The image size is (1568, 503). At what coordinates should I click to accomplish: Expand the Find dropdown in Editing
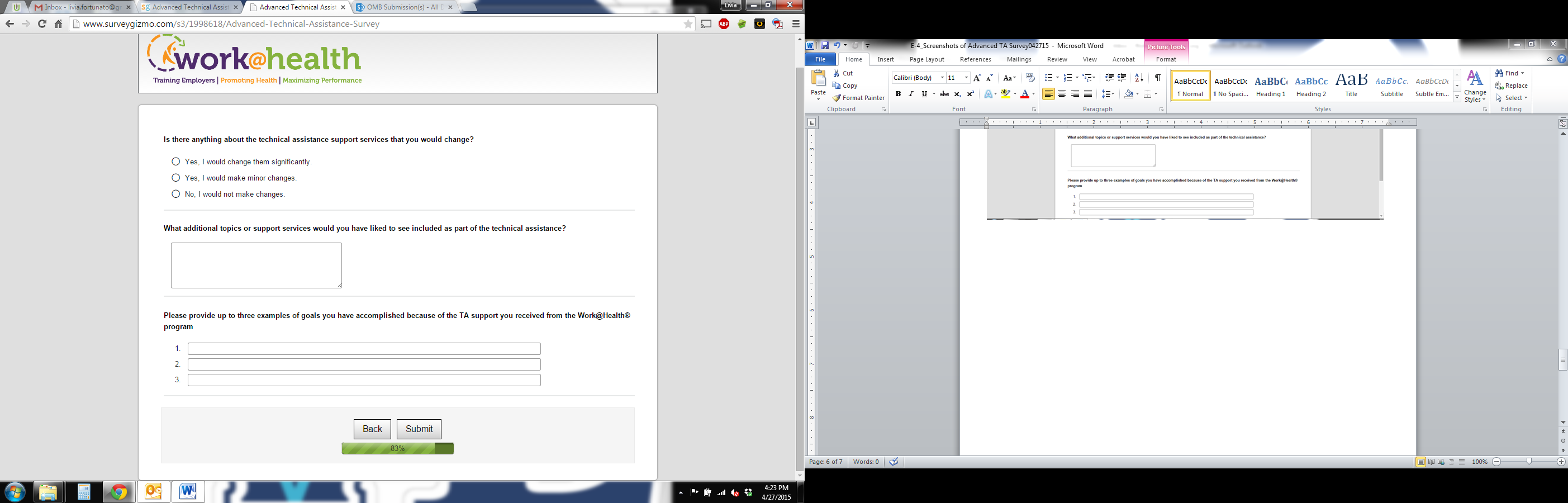(x=1523, y=73)
